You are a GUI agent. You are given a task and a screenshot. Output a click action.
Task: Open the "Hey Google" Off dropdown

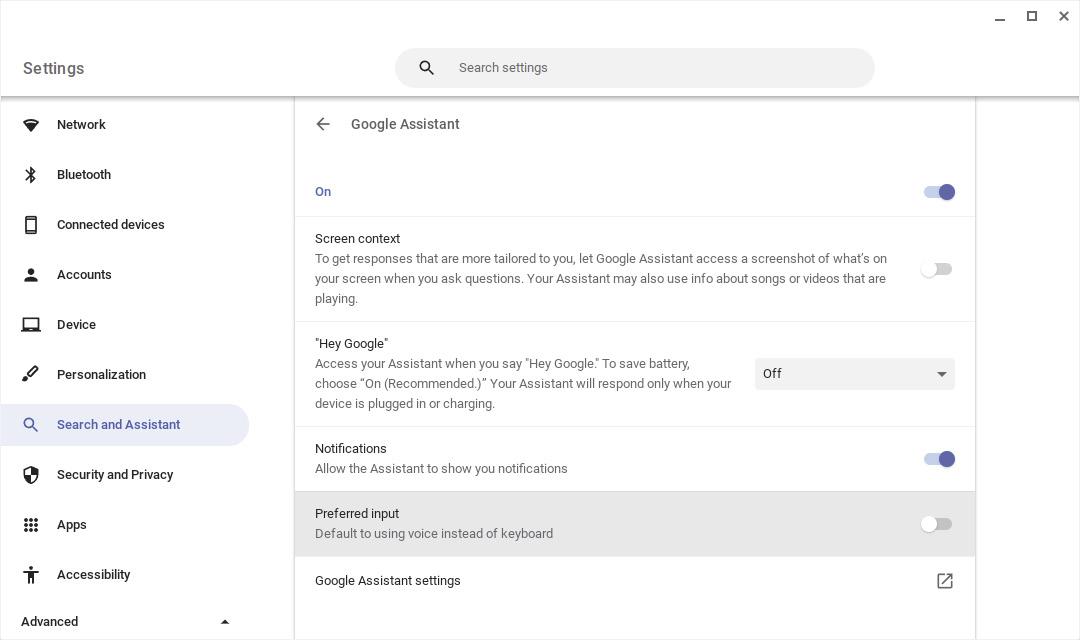pos(855,374)
